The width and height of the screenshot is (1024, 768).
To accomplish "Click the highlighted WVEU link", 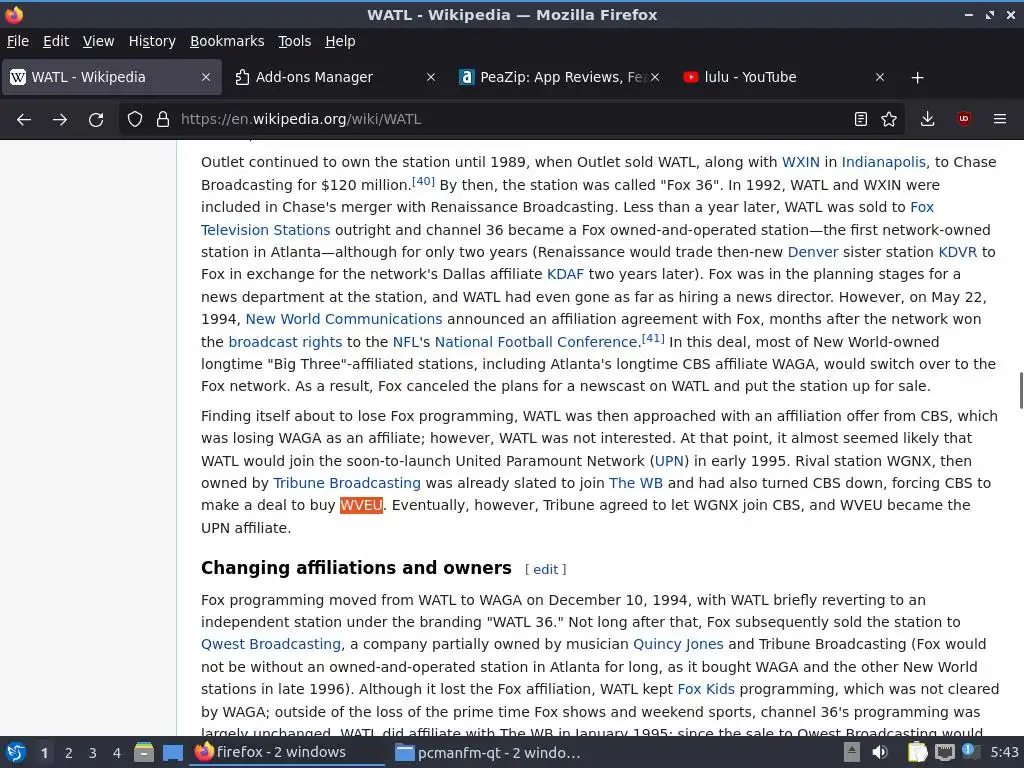I will [x=361, y=505].
